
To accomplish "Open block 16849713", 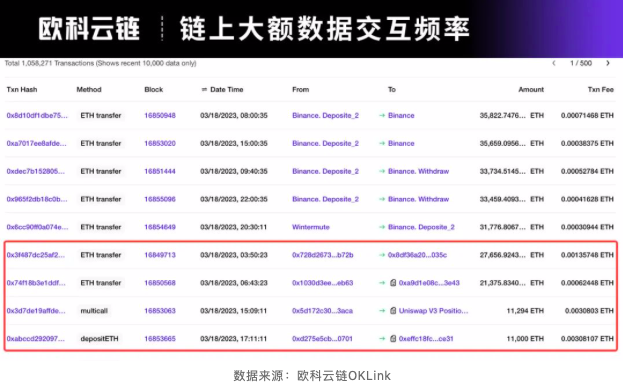I will 160,255.
